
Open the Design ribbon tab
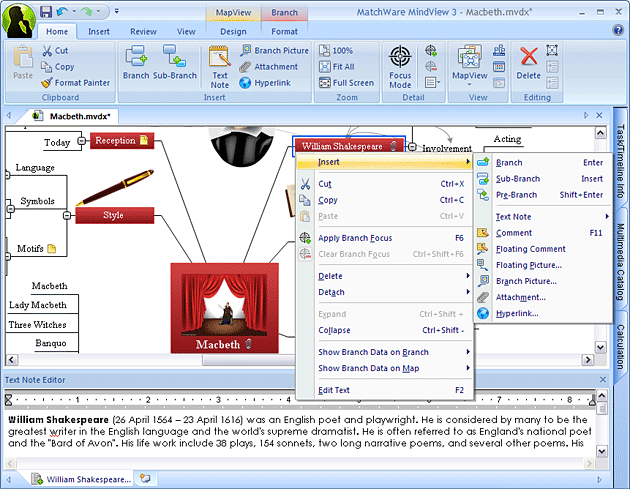pos(233,31)
